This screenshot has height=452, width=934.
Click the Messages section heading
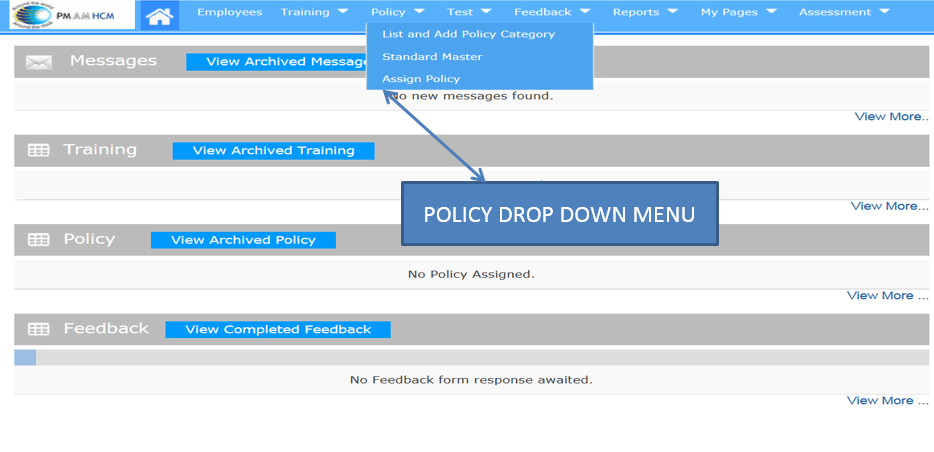(113, 61)
